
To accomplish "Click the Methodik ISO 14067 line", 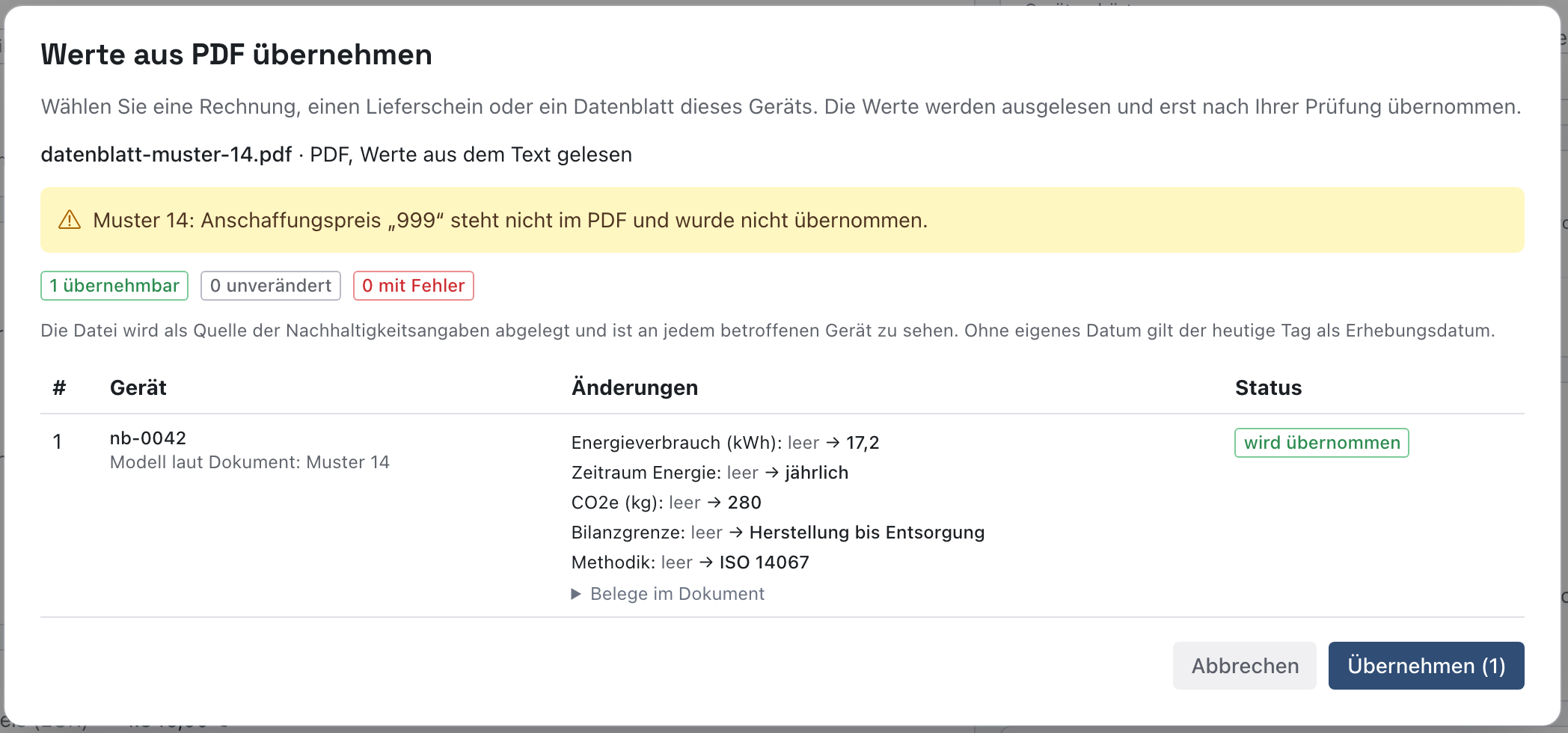I will tap(690, 562).
